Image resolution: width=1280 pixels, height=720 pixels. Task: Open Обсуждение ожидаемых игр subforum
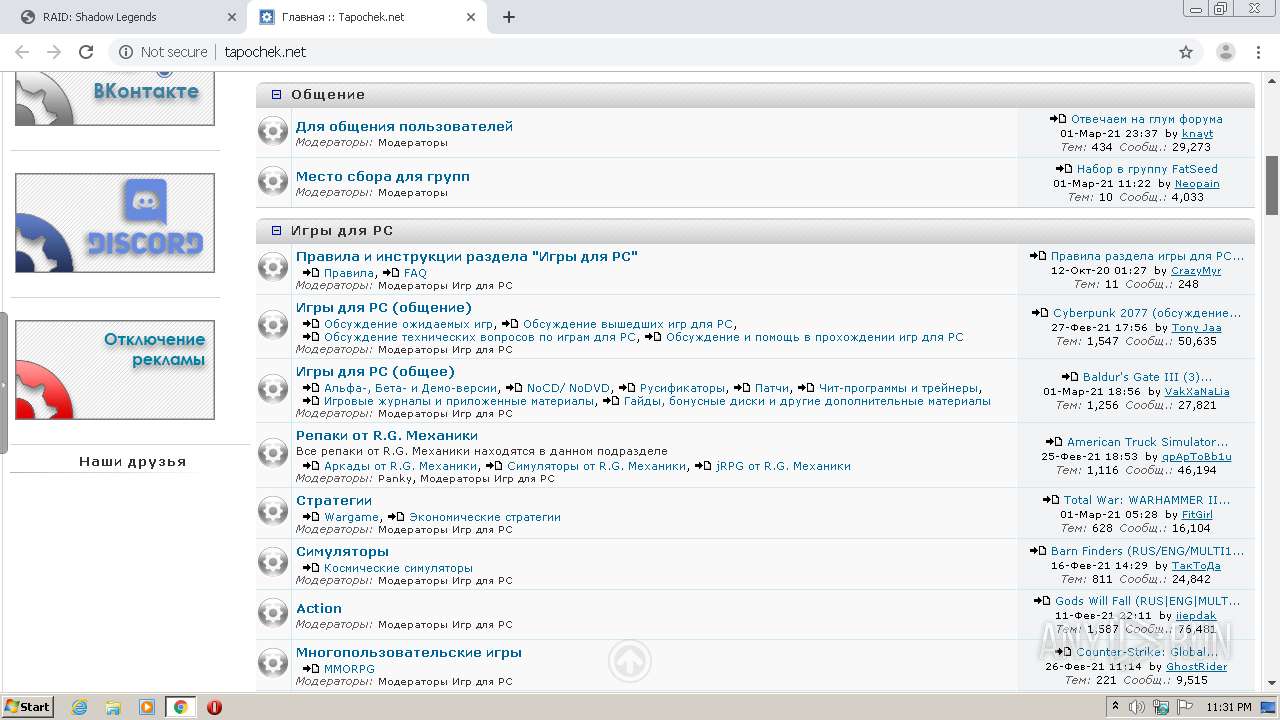408,324
